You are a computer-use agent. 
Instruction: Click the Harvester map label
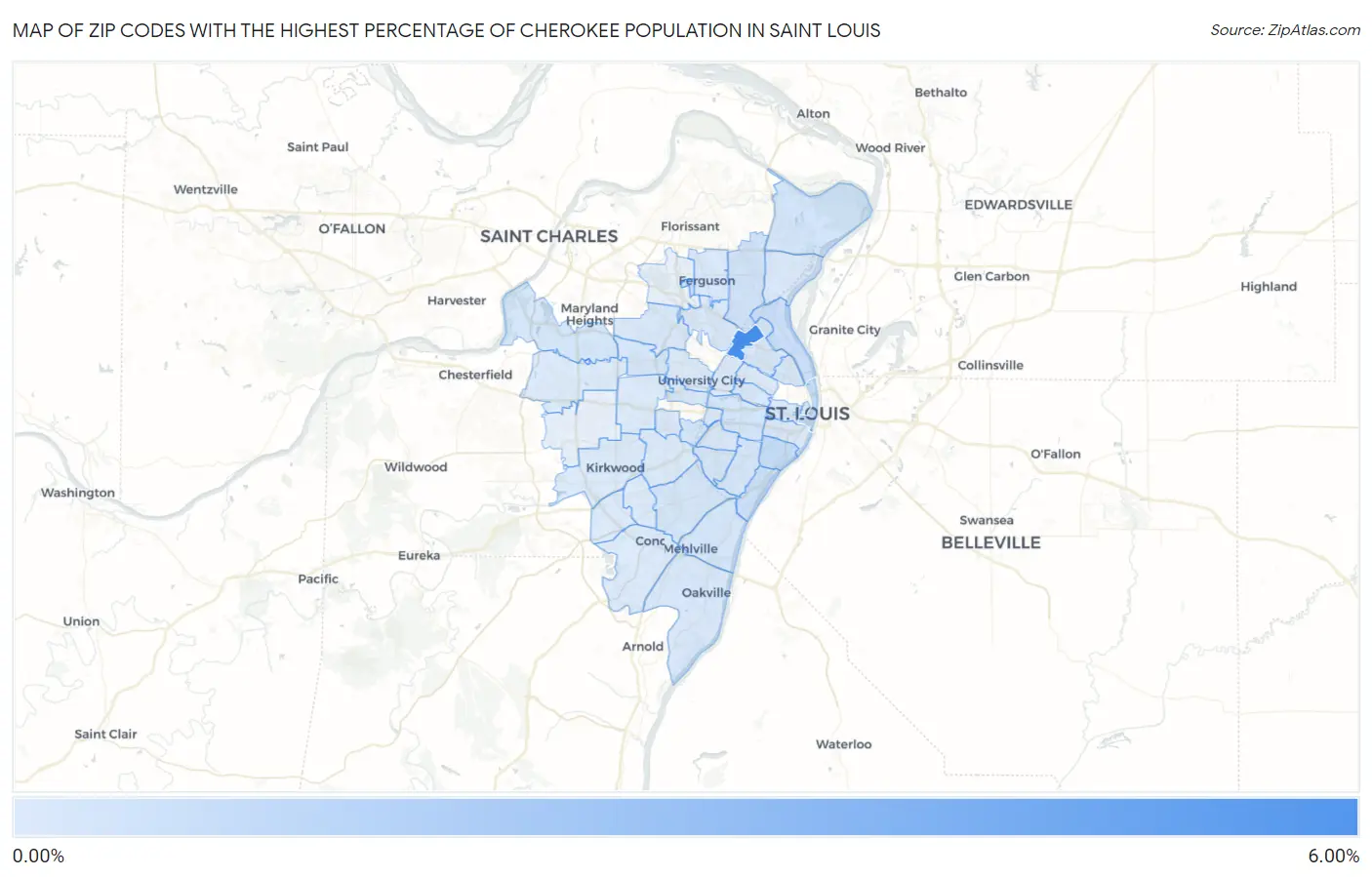pos(457,300)
